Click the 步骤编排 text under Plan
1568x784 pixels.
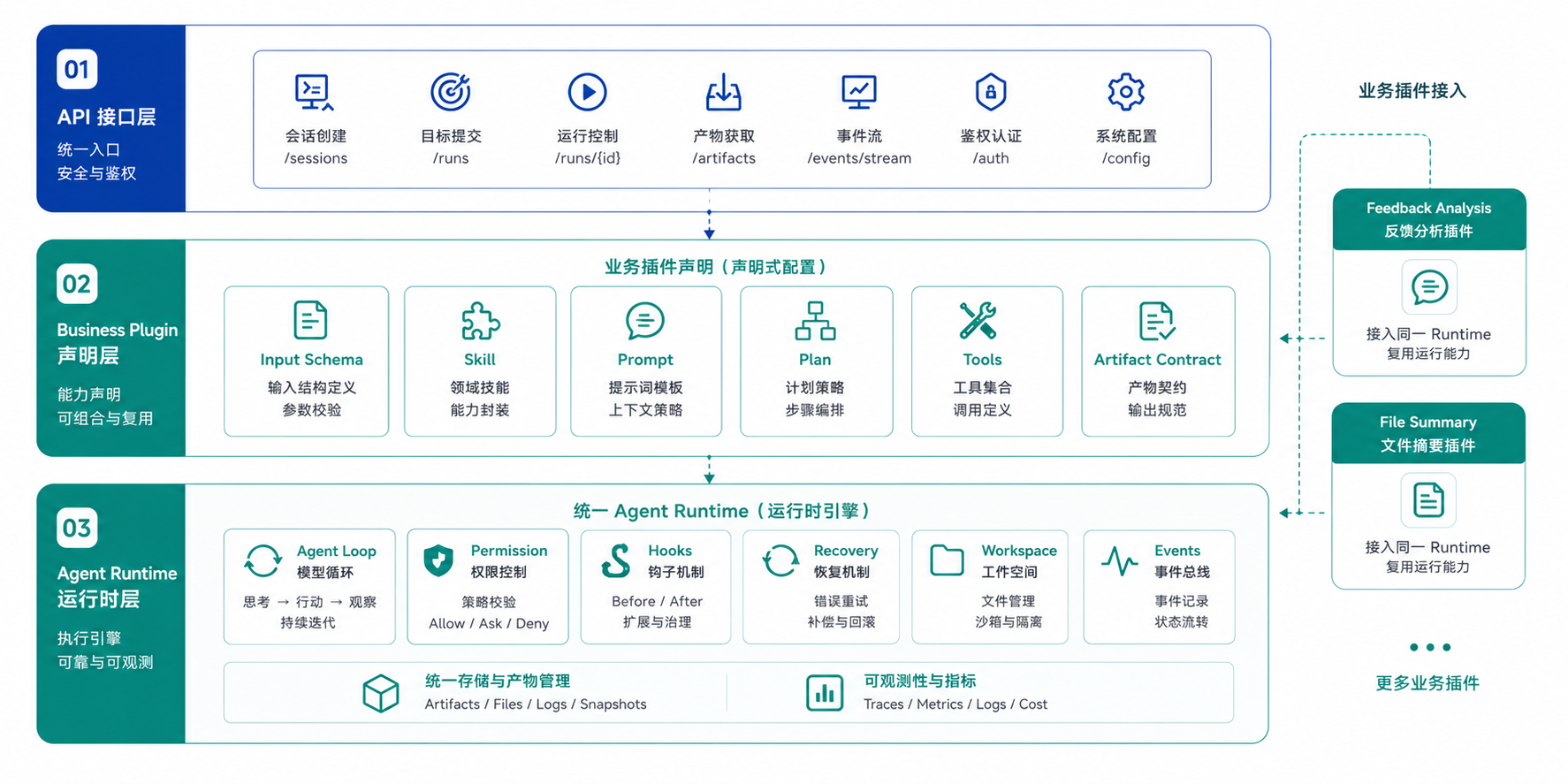point(815,410)
